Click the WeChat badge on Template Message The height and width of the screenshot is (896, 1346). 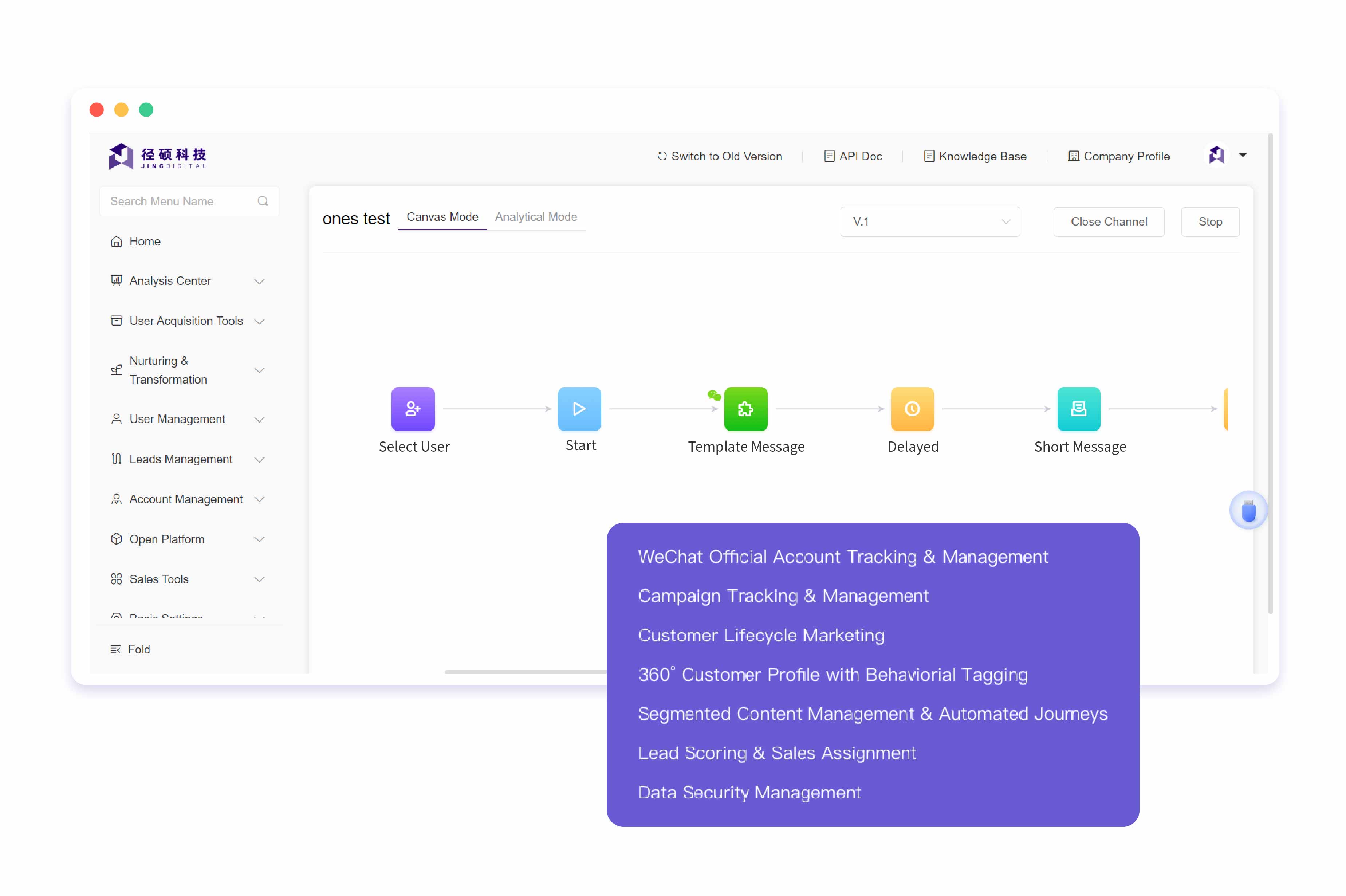tap(713, 395)
